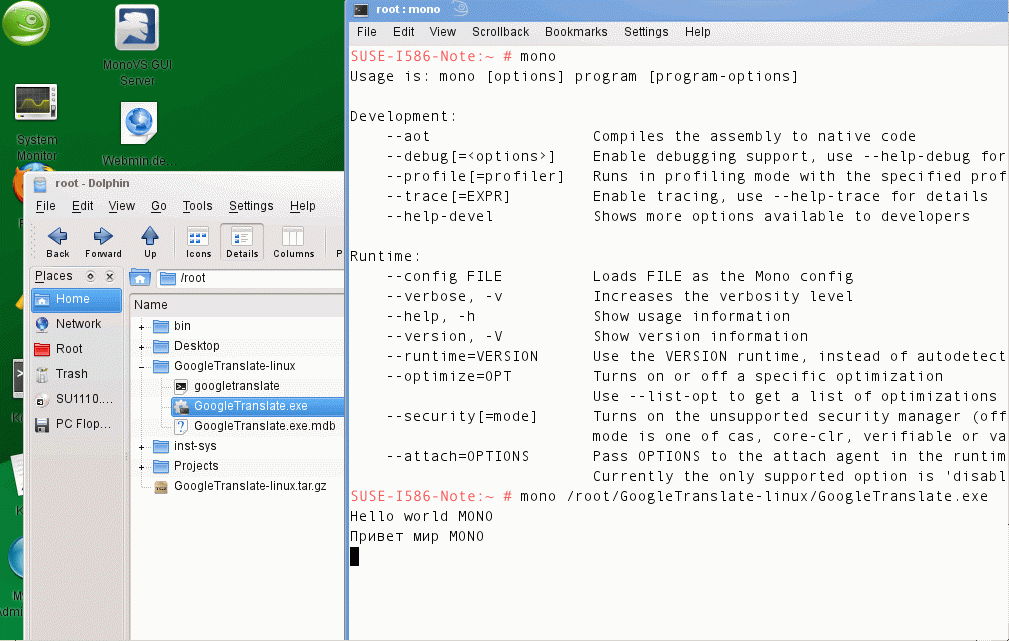Viewport: 1009px width, 641px height.
Task: Click the home folder icon in location bar
Action: 140,278
